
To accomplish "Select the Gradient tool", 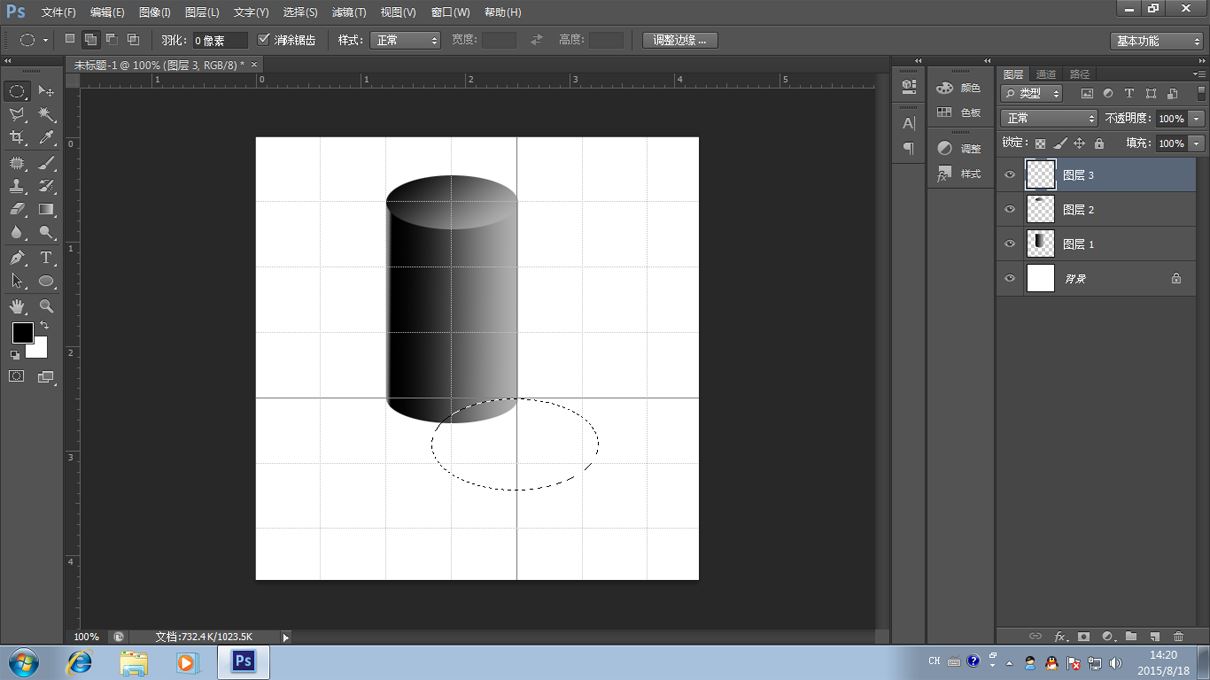I will [x=46, y=210].
